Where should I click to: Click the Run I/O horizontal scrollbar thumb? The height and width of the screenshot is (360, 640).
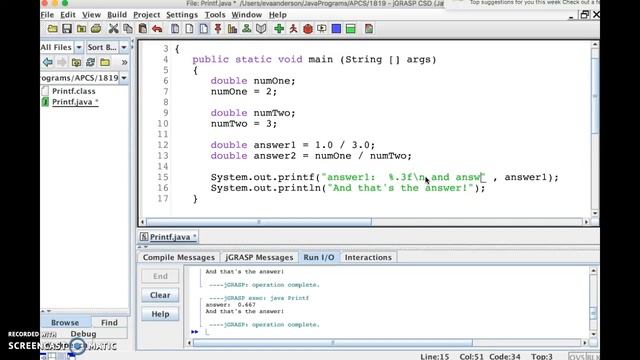point(333,343)
